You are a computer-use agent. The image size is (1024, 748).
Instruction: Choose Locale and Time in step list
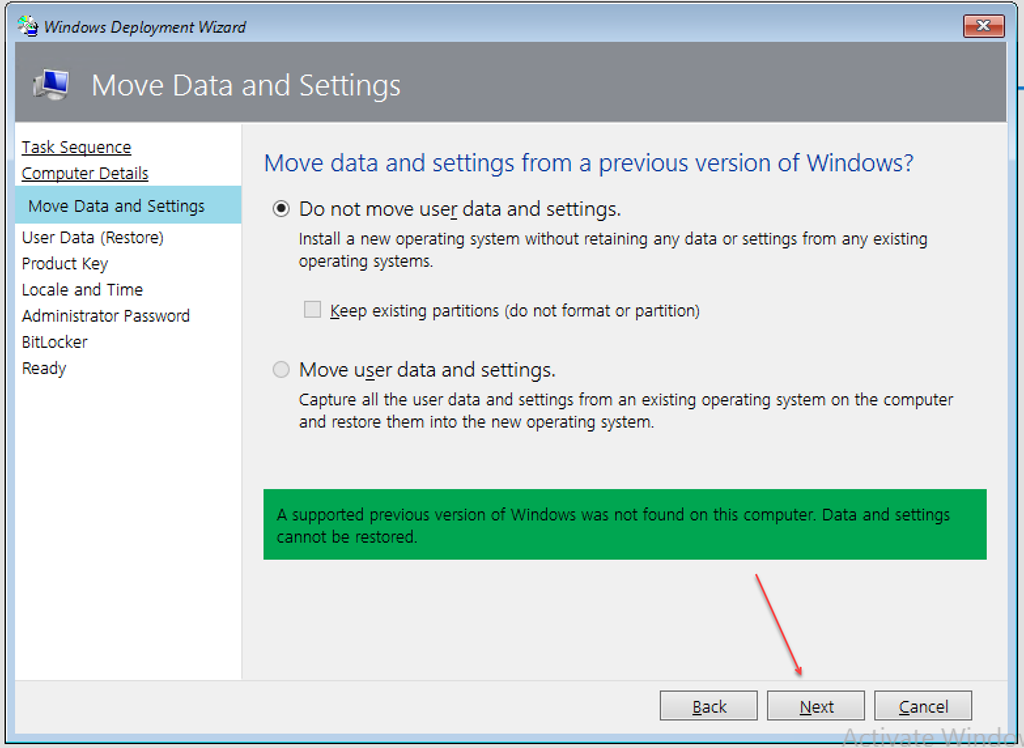point(82,290)
